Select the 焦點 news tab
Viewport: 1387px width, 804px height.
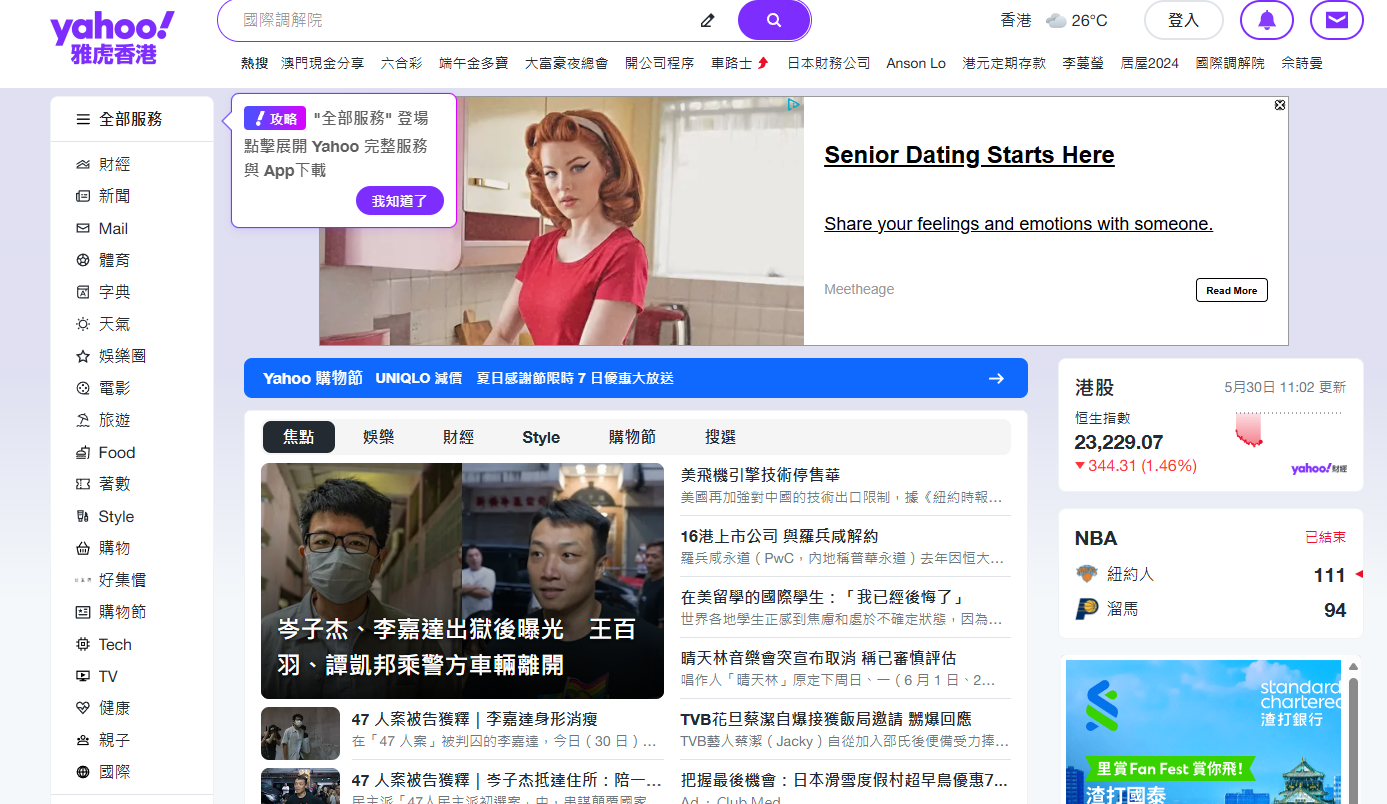pos(299,437)
